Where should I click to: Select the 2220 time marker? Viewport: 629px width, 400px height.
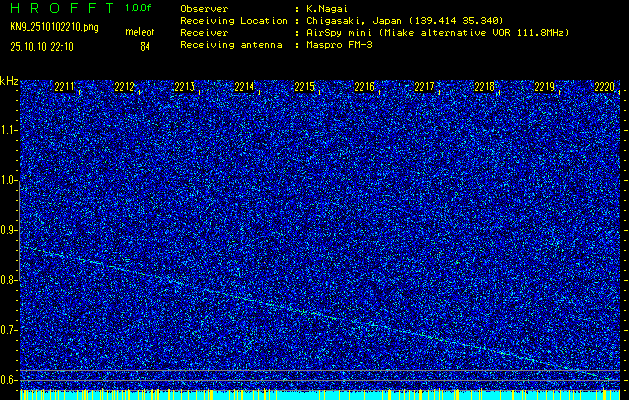pyautogui.click(x=604, y=88)
